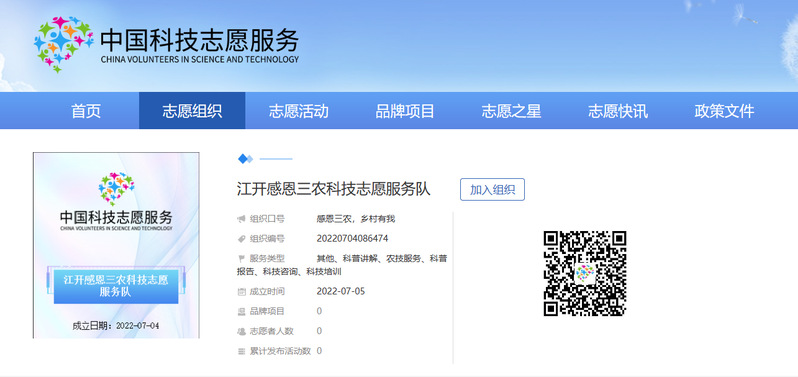Click the 志愿者人数 label

coord(272,331)
